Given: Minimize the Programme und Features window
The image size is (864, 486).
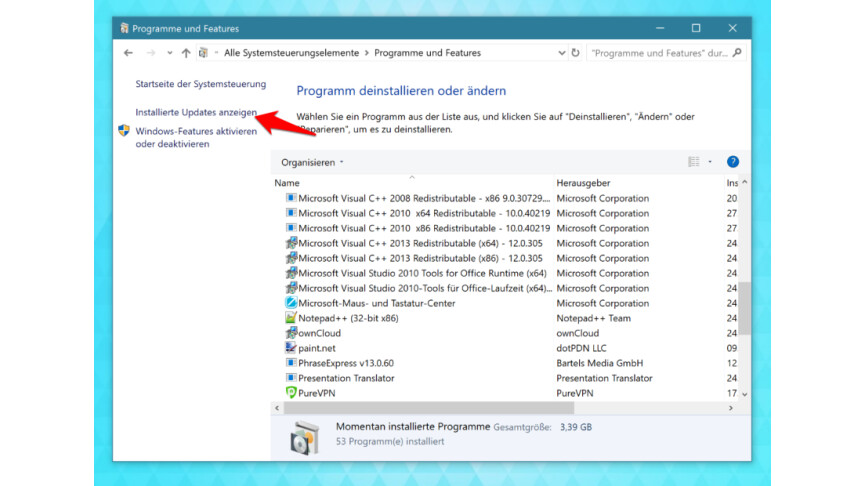Looking at the screenshot, I should [x=660, y=28].
